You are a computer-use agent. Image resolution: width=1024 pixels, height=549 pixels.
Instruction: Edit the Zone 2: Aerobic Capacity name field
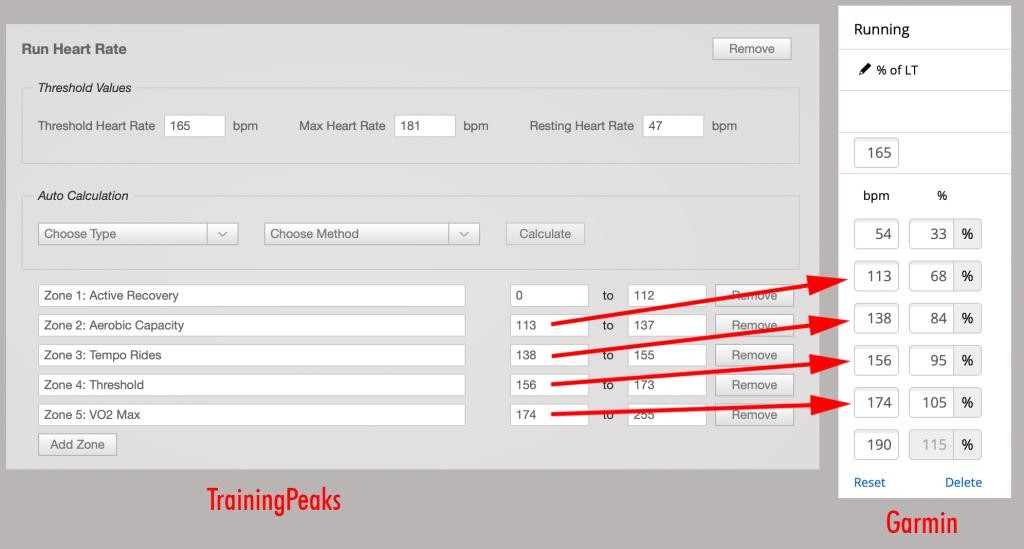[251, 325]
